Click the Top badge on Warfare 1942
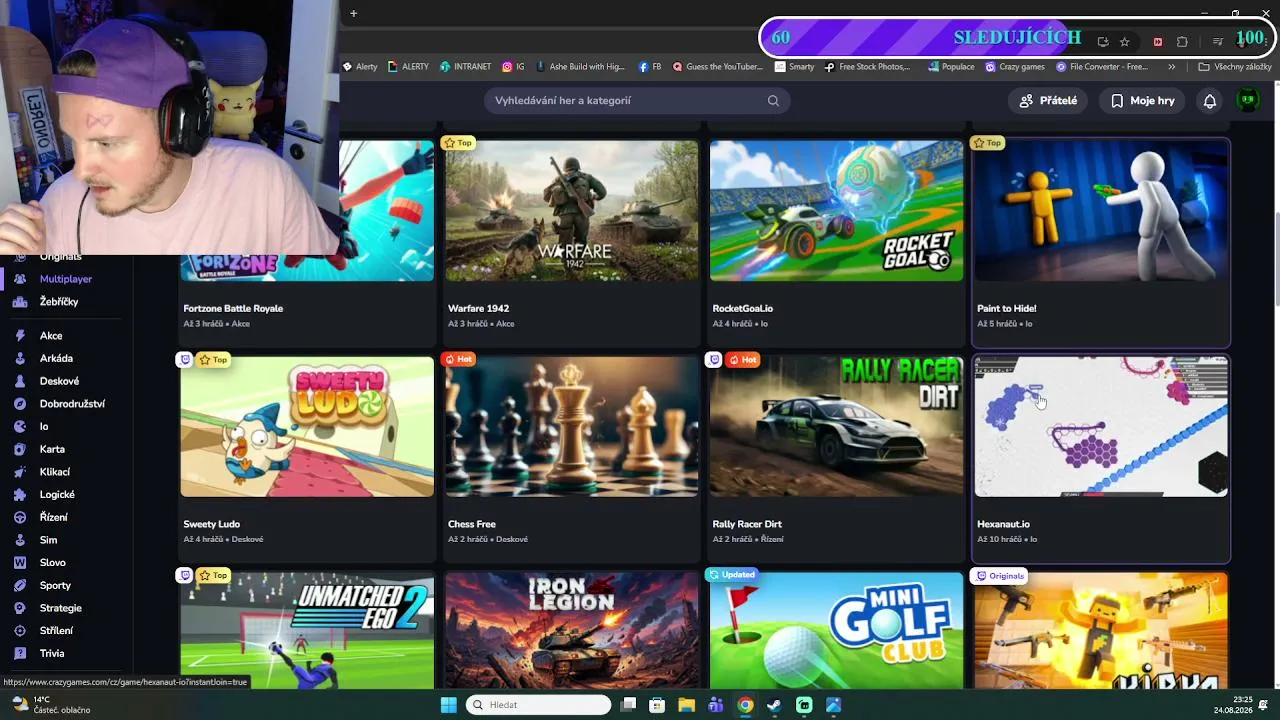 pos(458,143)
